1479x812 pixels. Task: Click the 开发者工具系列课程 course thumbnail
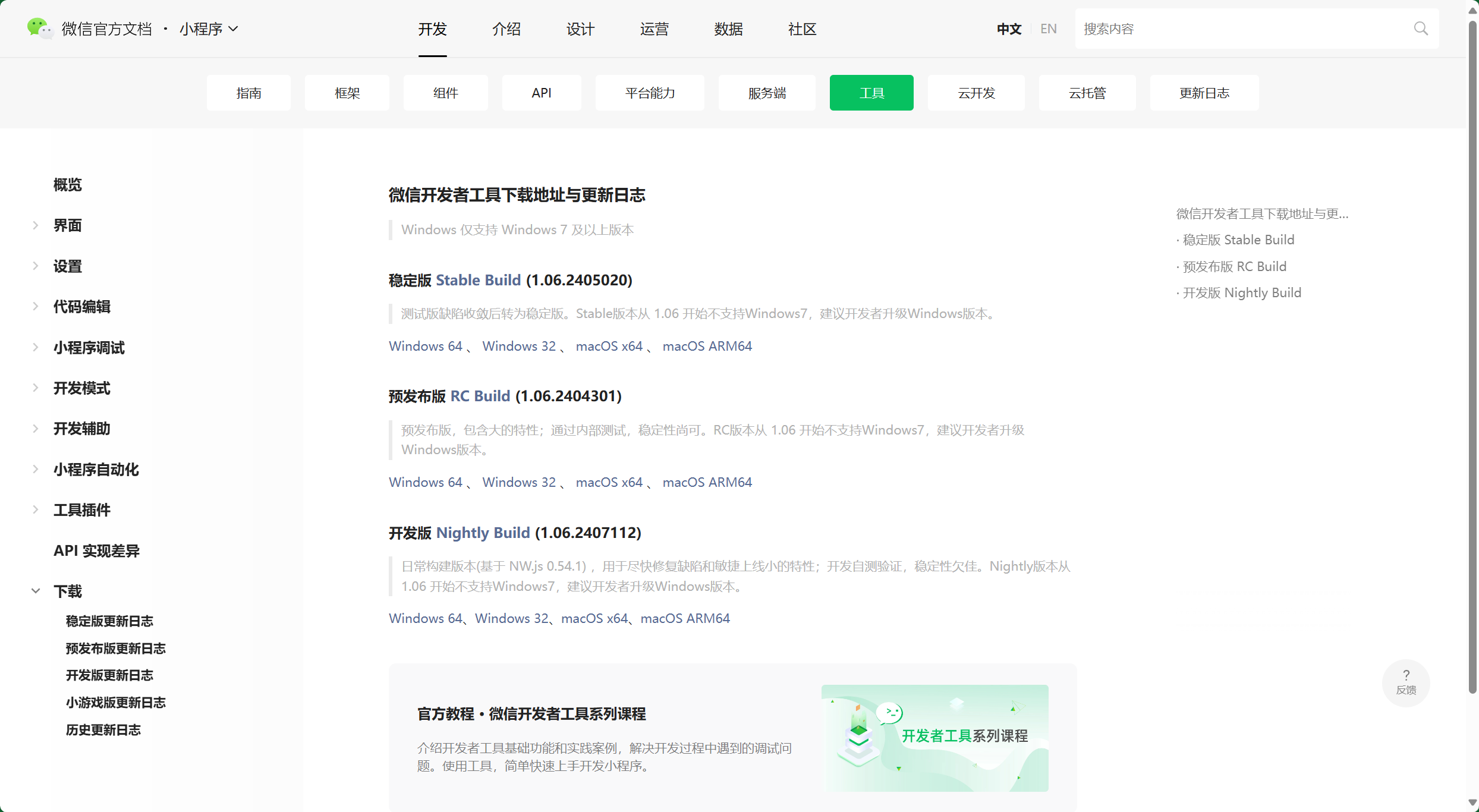click(x=934, y=738)
